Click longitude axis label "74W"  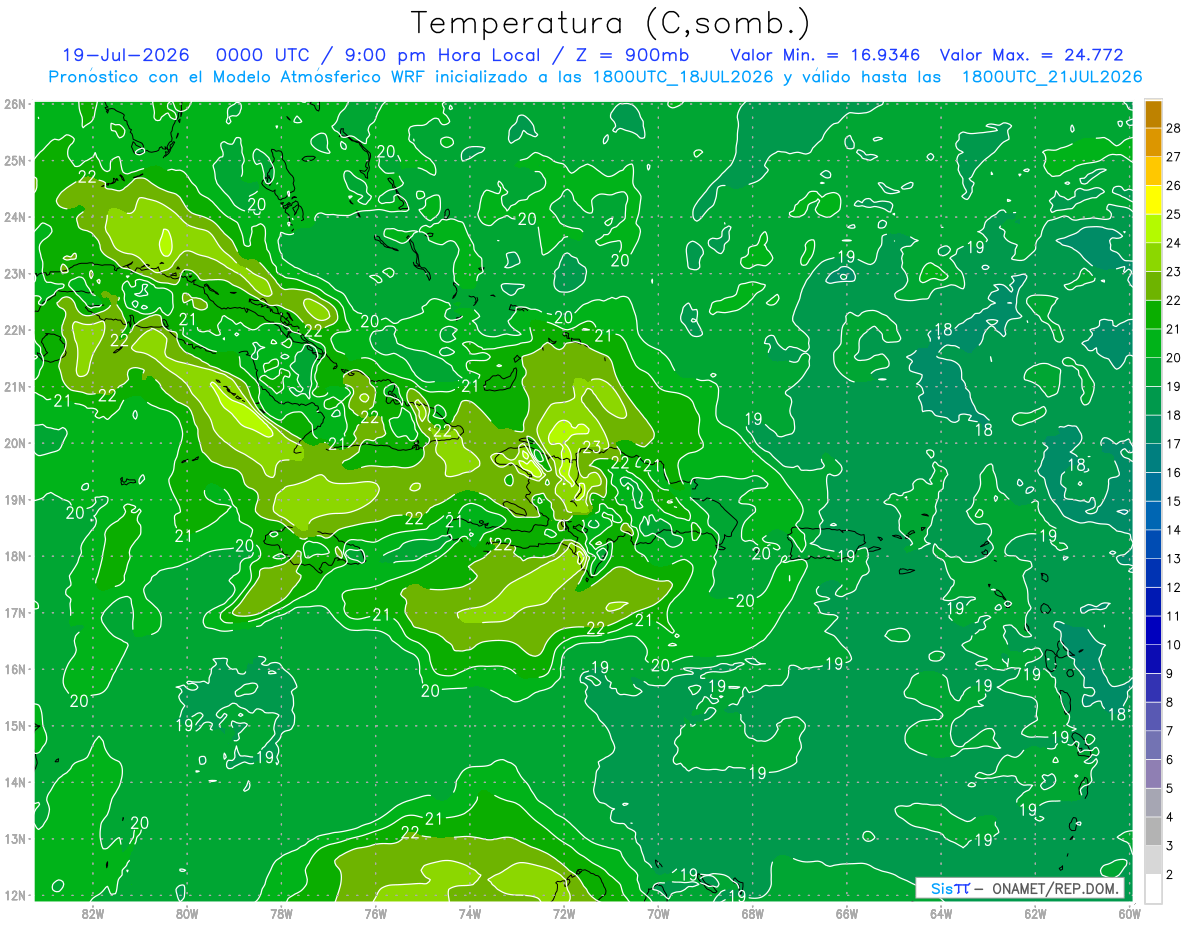(x=469, y=913)
